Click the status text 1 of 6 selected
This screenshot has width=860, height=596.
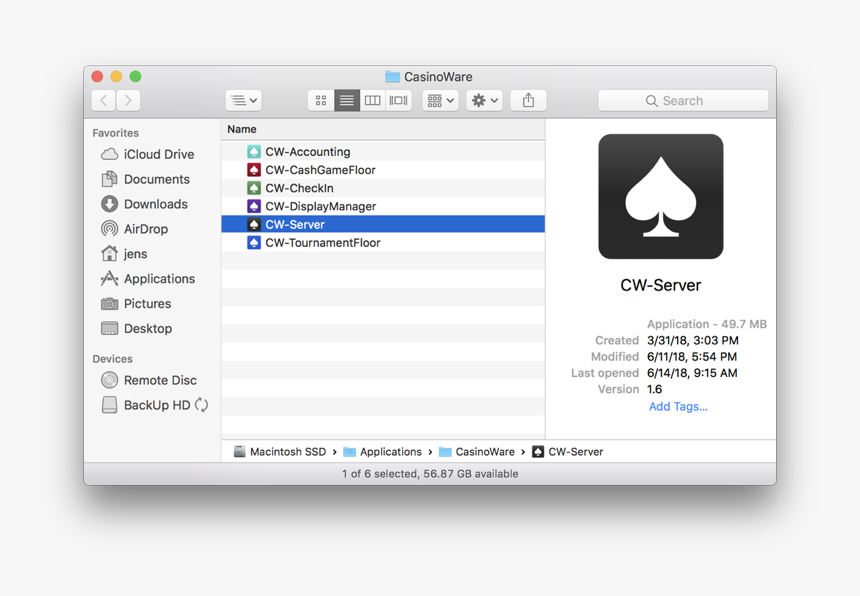(x=381, y=474)
